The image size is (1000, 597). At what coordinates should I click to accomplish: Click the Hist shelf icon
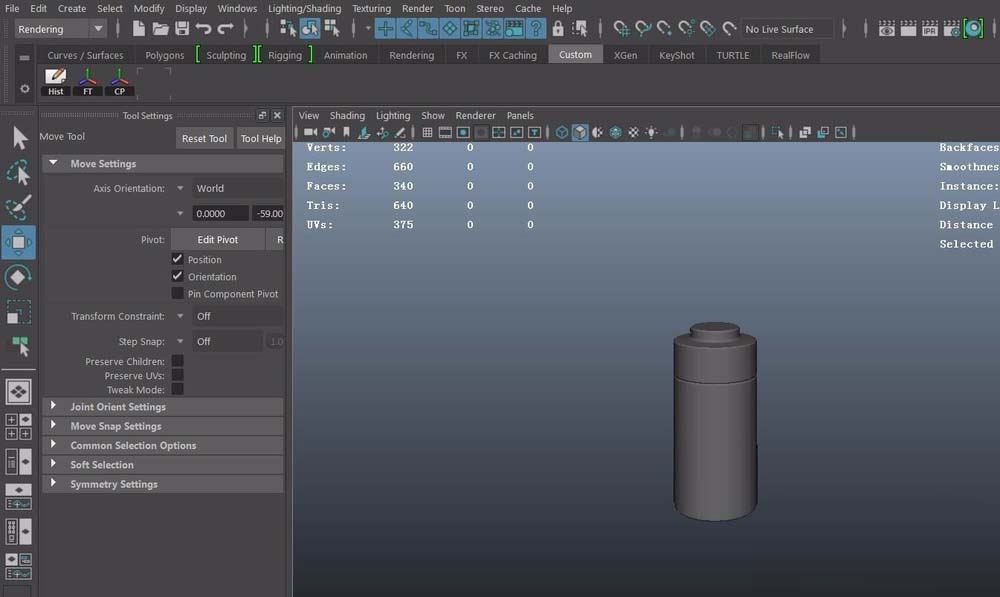tap(56, 82)
